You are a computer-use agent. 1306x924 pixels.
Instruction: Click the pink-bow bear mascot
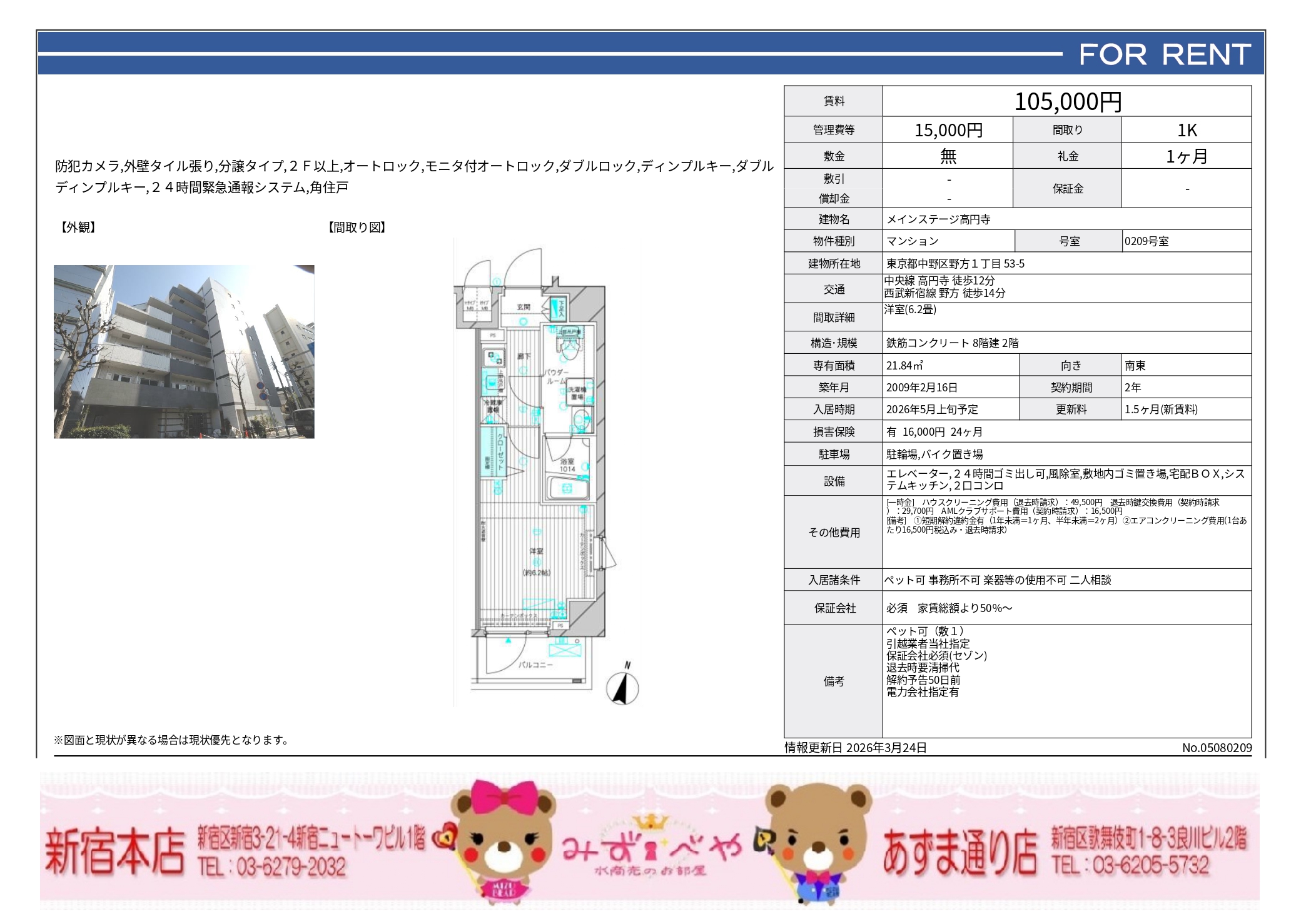[504, 841]
